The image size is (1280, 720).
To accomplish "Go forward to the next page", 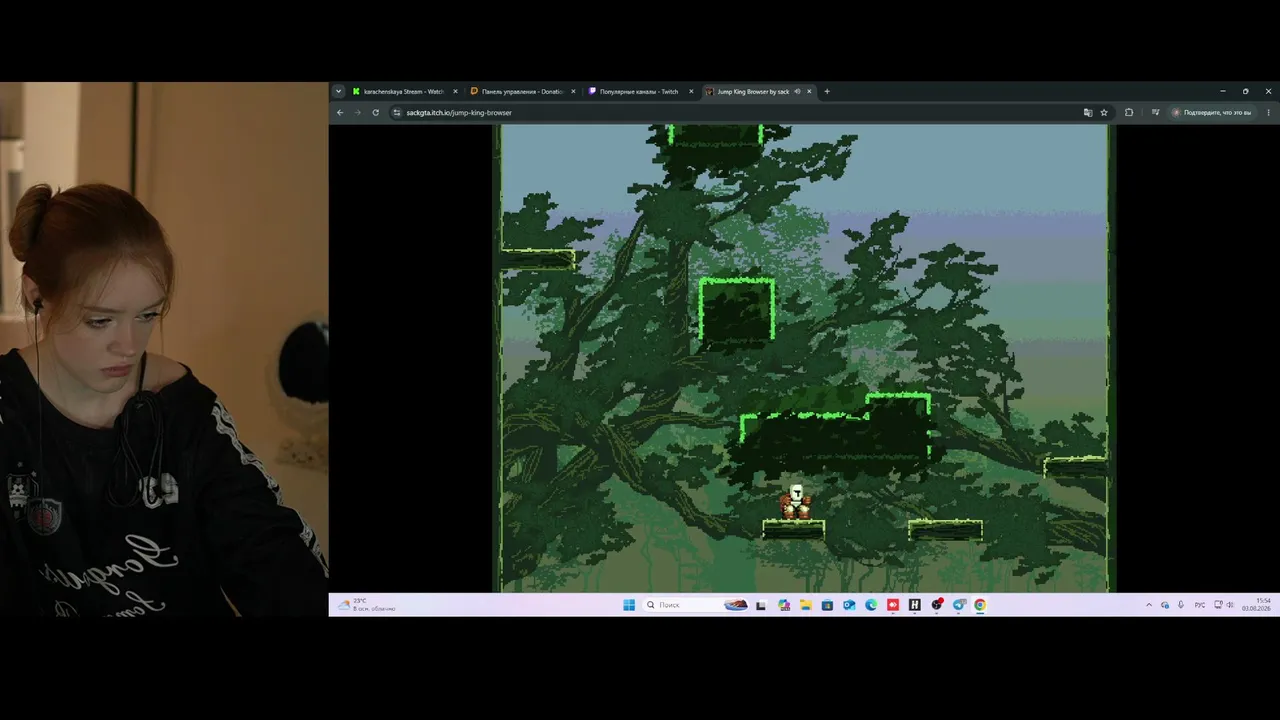I will [x=357, y=112].
